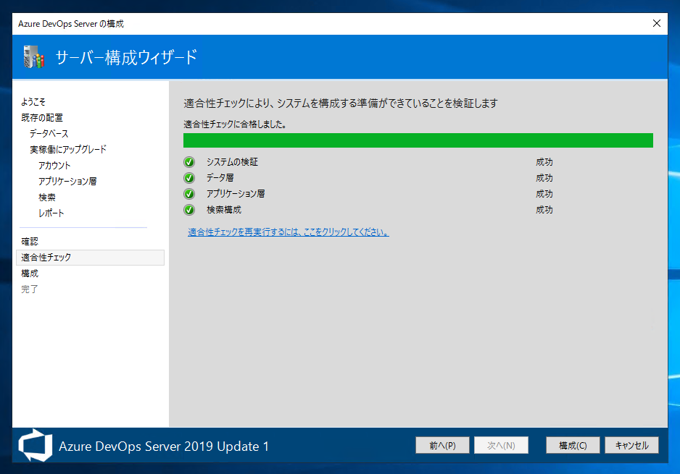Click 成功 status for データ層
This screenshot has width=680, height=474.
544,178
